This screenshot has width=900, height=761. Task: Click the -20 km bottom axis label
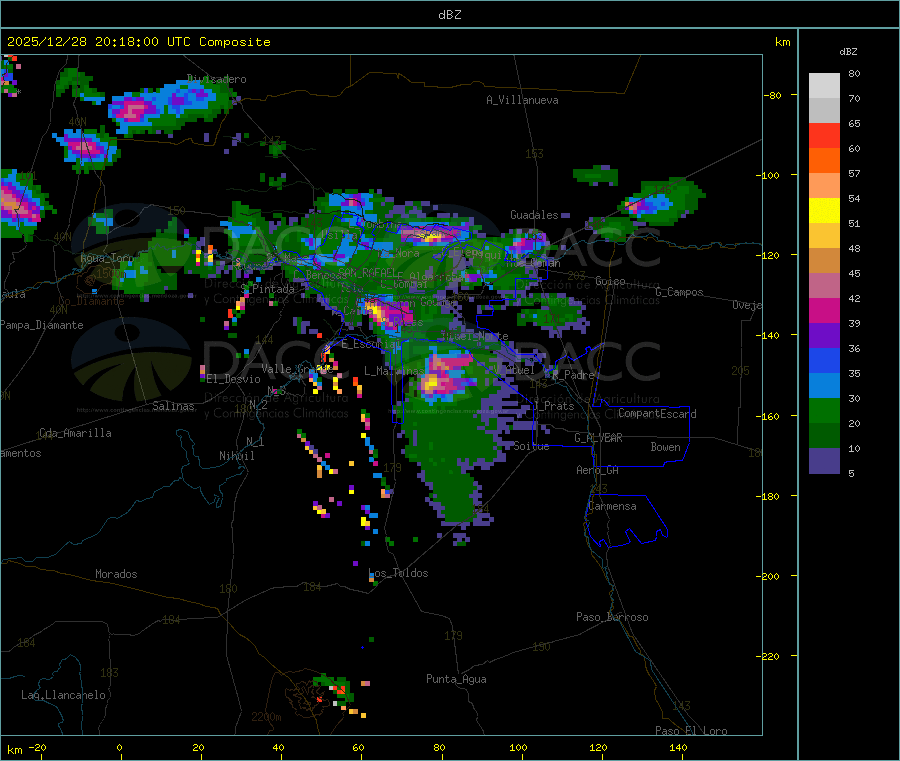37,747
